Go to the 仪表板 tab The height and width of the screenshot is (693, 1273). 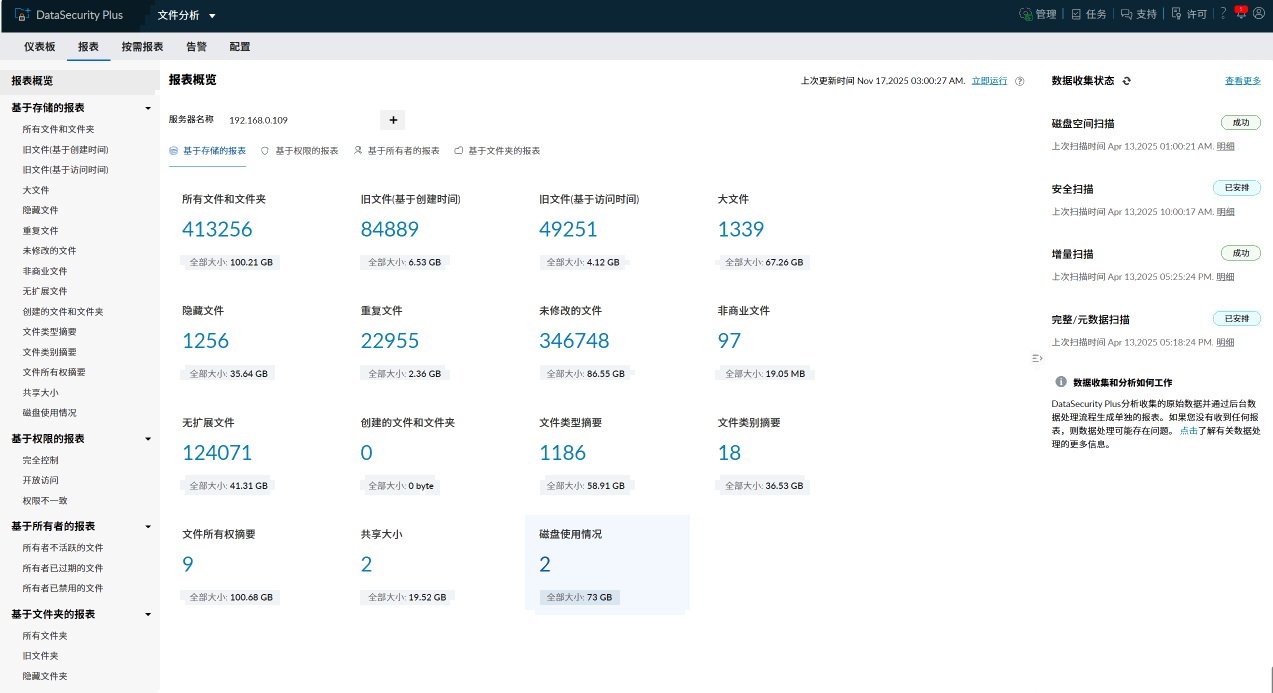(40, 47)
